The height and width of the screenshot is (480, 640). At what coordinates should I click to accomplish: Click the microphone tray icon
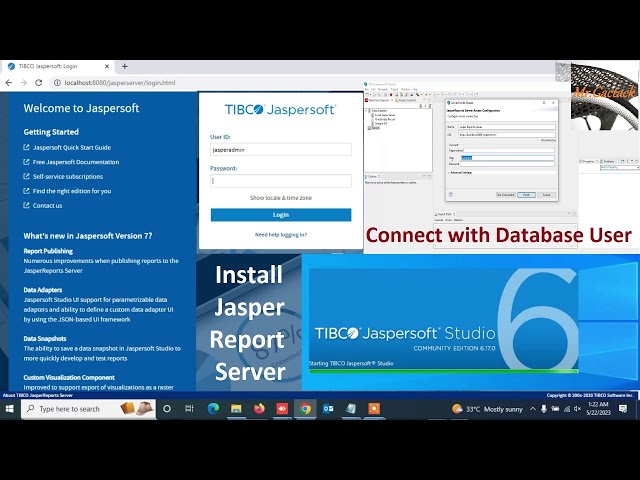[544, 409]
